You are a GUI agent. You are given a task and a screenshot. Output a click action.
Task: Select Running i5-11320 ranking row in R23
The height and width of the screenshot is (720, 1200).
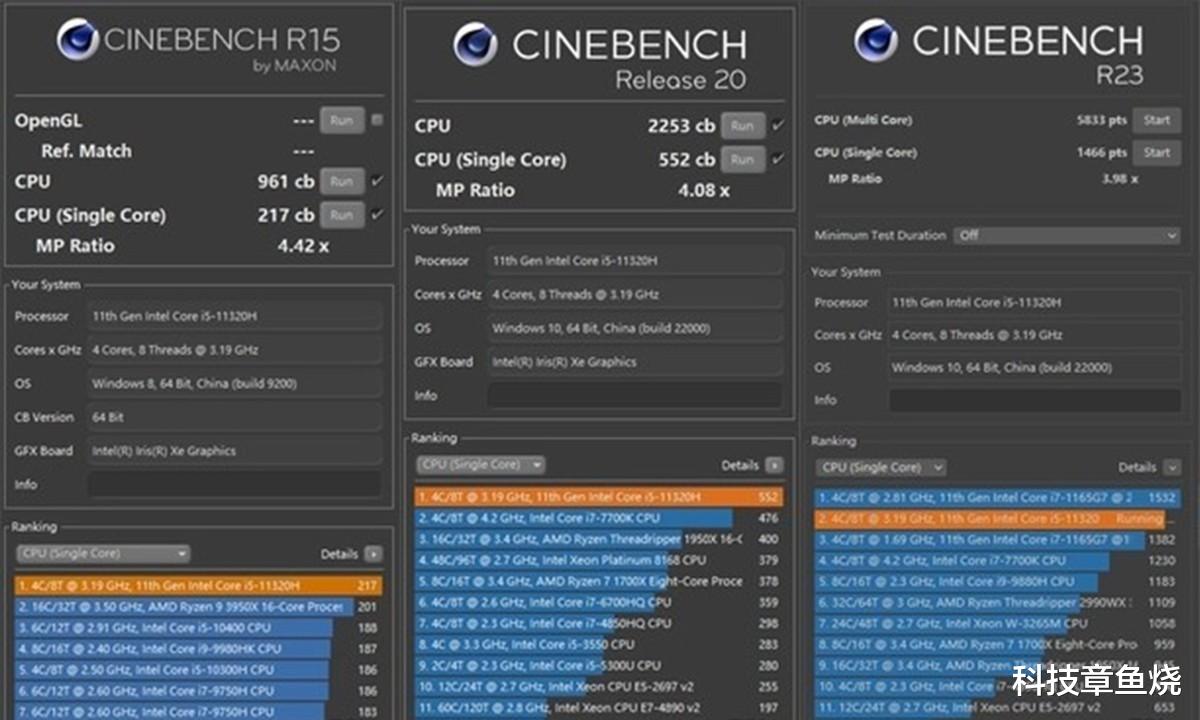tap(999, 519)
